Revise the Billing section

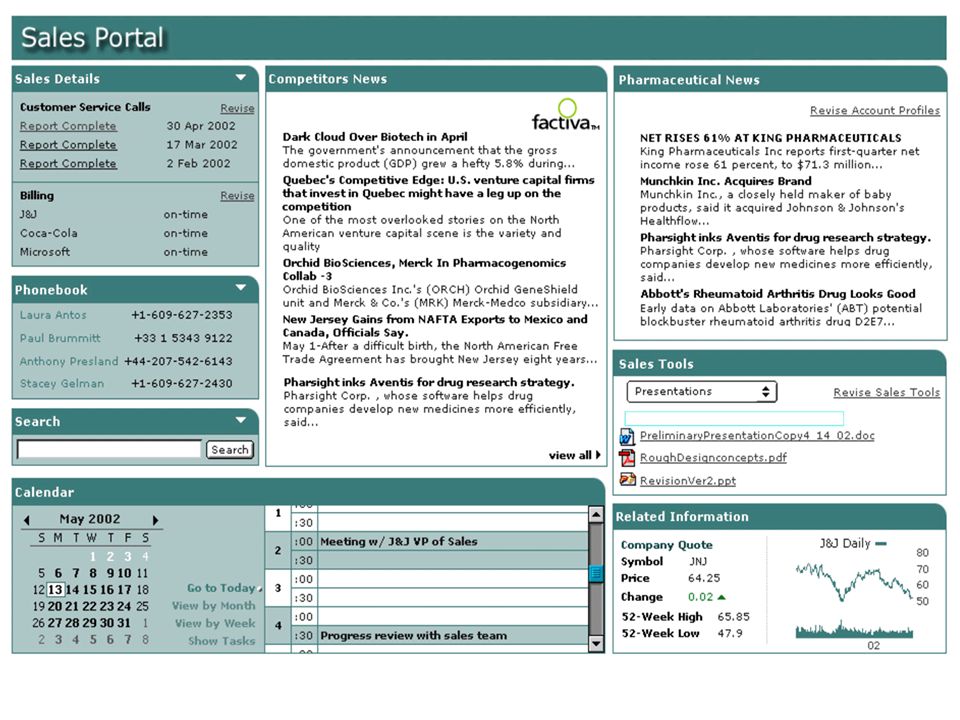238,196
